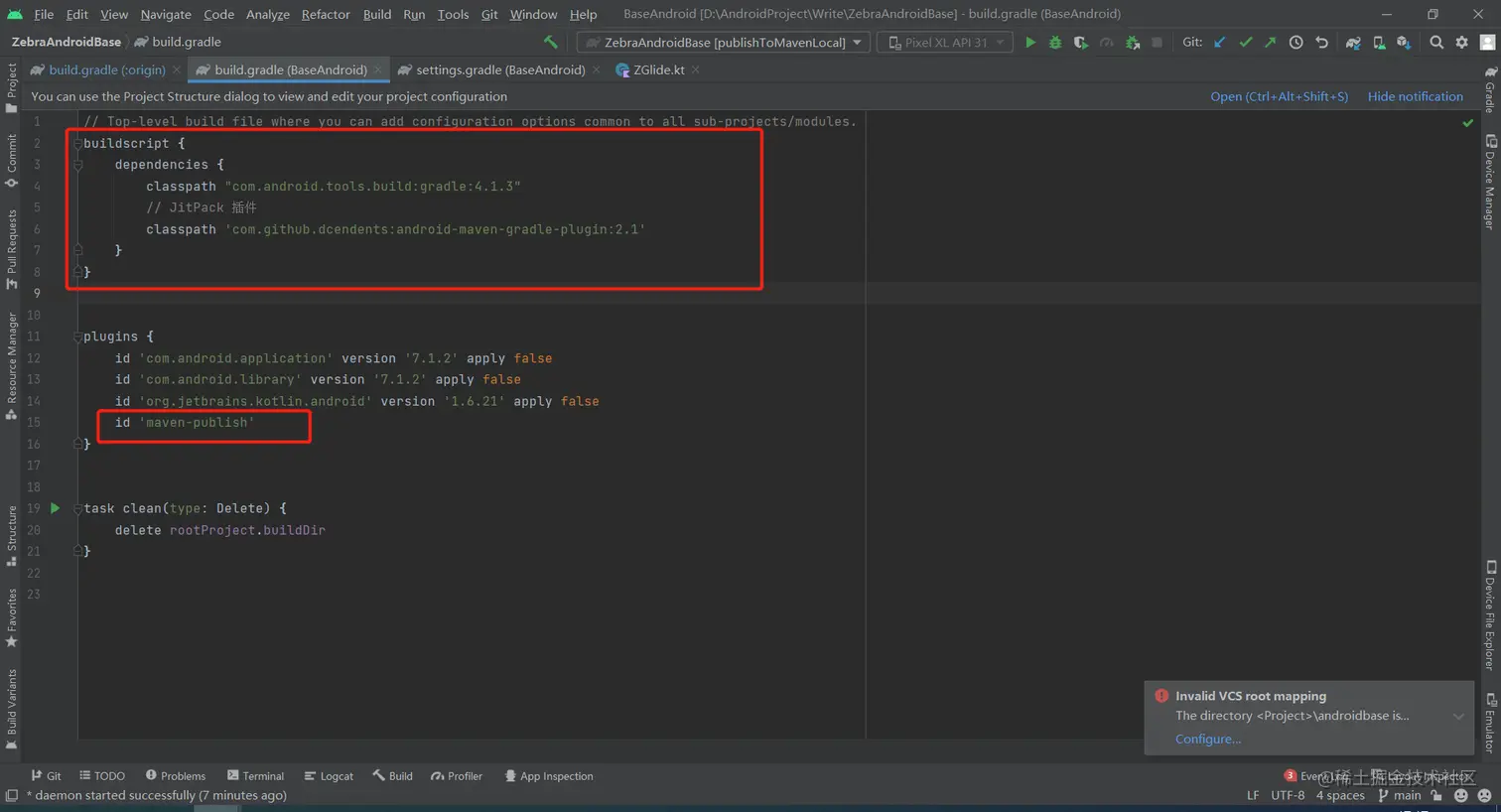Open the Problems tool window
This screenshot has width=1501, height=812.
click(x=176, y=776)
